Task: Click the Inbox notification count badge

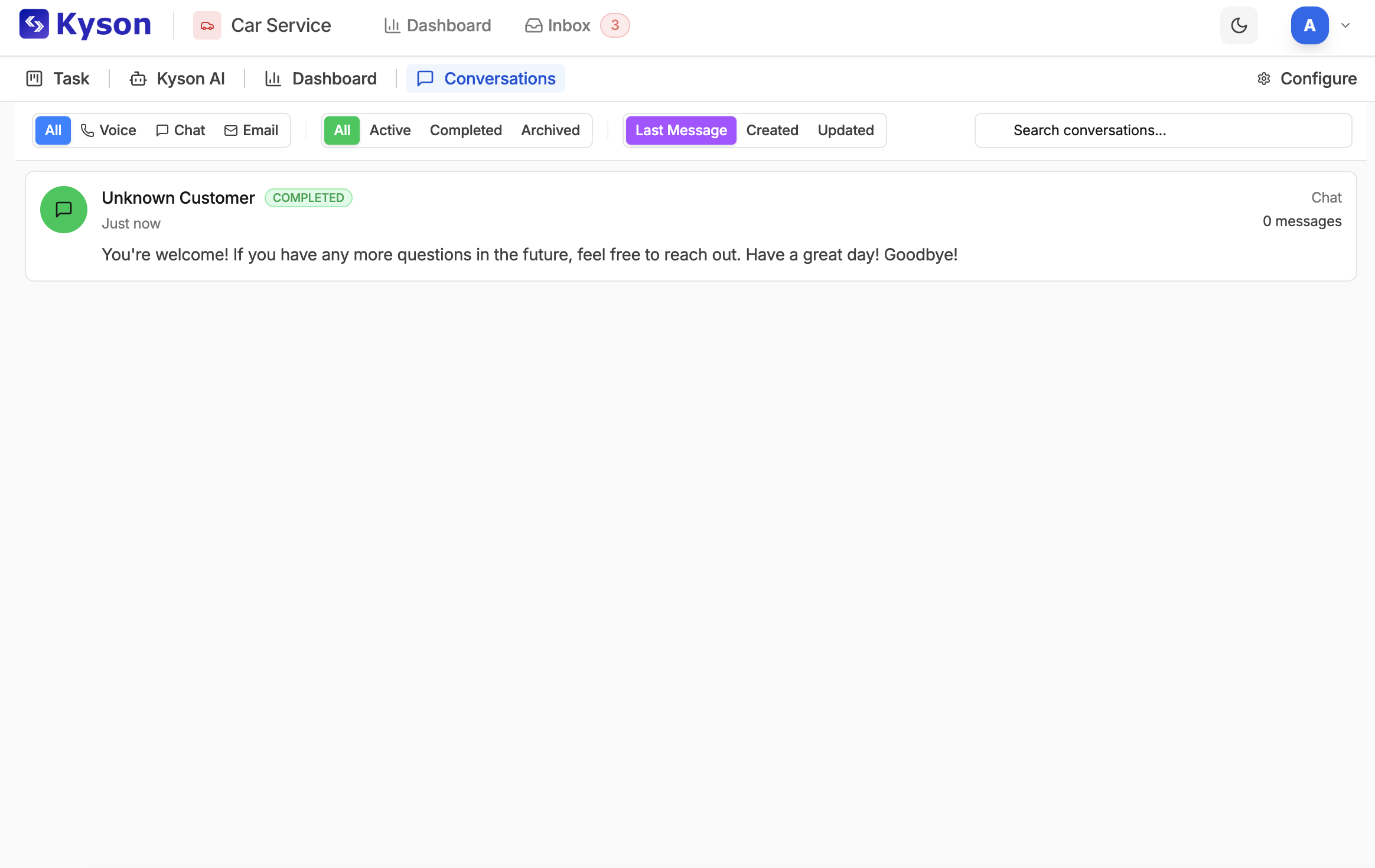Action: coord(614,25)
